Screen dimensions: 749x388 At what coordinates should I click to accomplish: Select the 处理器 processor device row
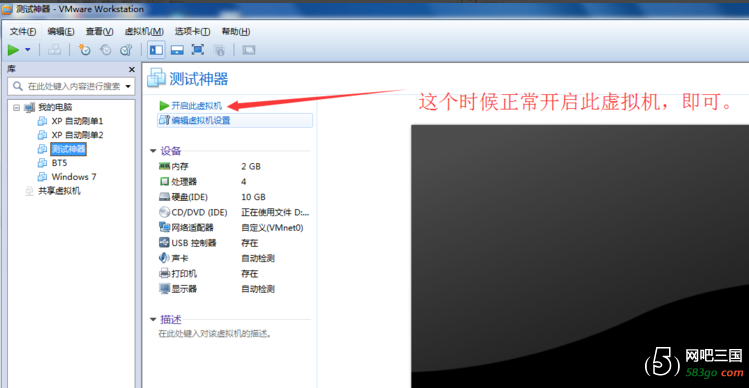click(x=234, y=182)
